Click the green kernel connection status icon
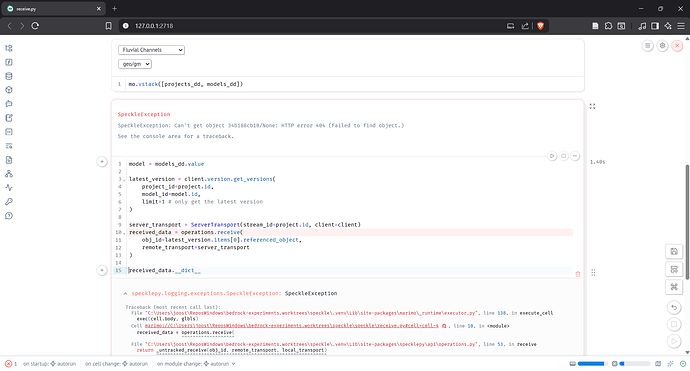Screen dimensions: 690x371 (x=683, y=364)
